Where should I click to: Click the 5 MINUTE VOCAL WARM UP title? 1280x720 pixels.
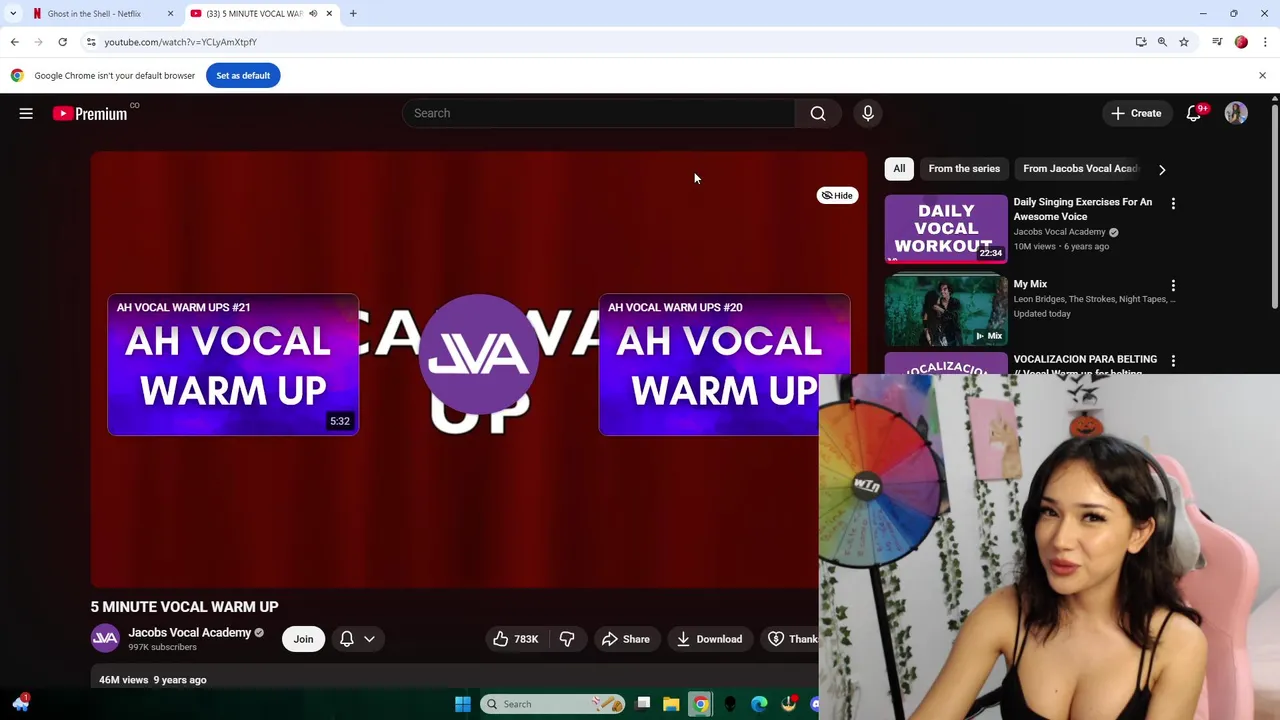[185, 607]
